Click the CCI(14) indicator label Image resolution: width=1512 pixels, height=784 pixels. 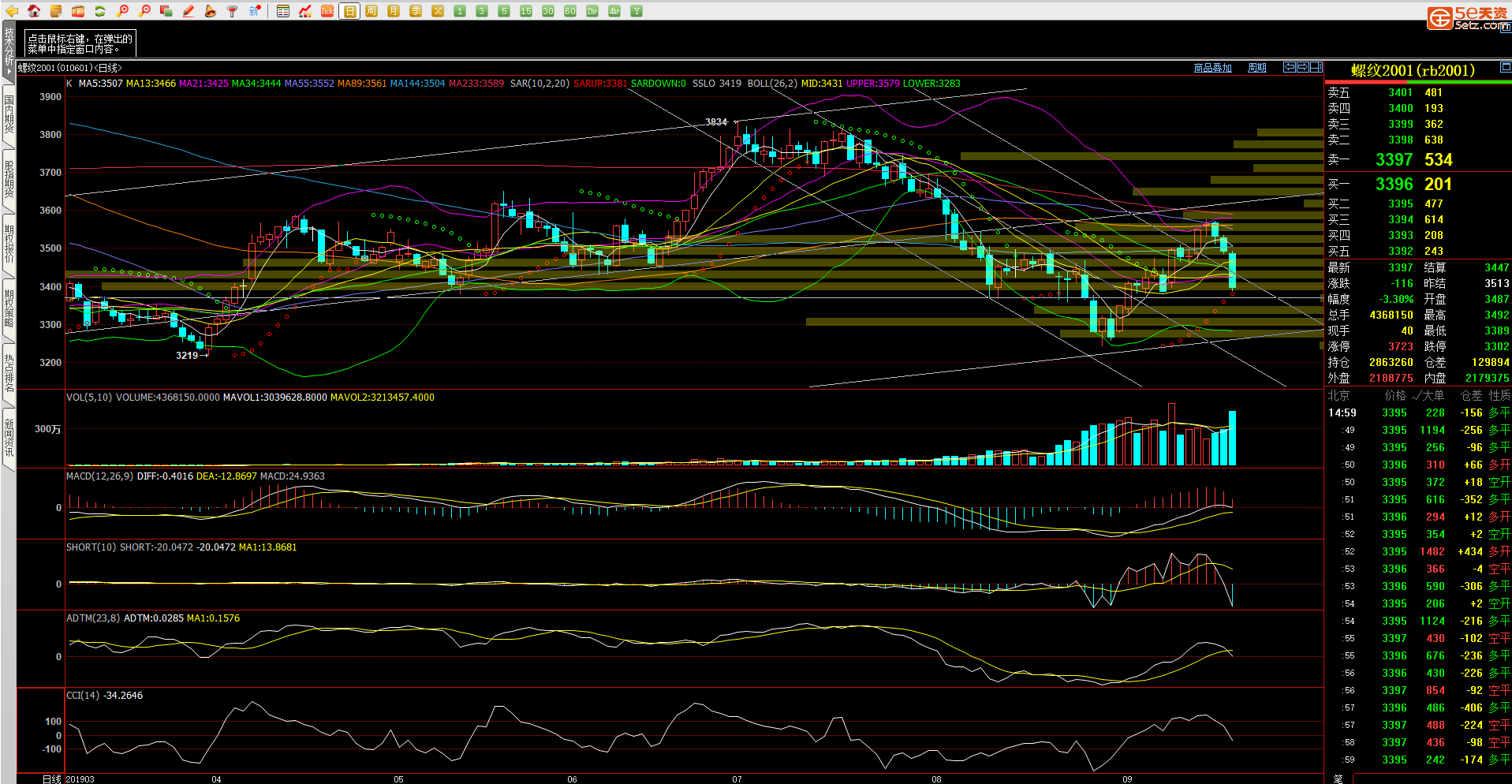pos(83,696)
